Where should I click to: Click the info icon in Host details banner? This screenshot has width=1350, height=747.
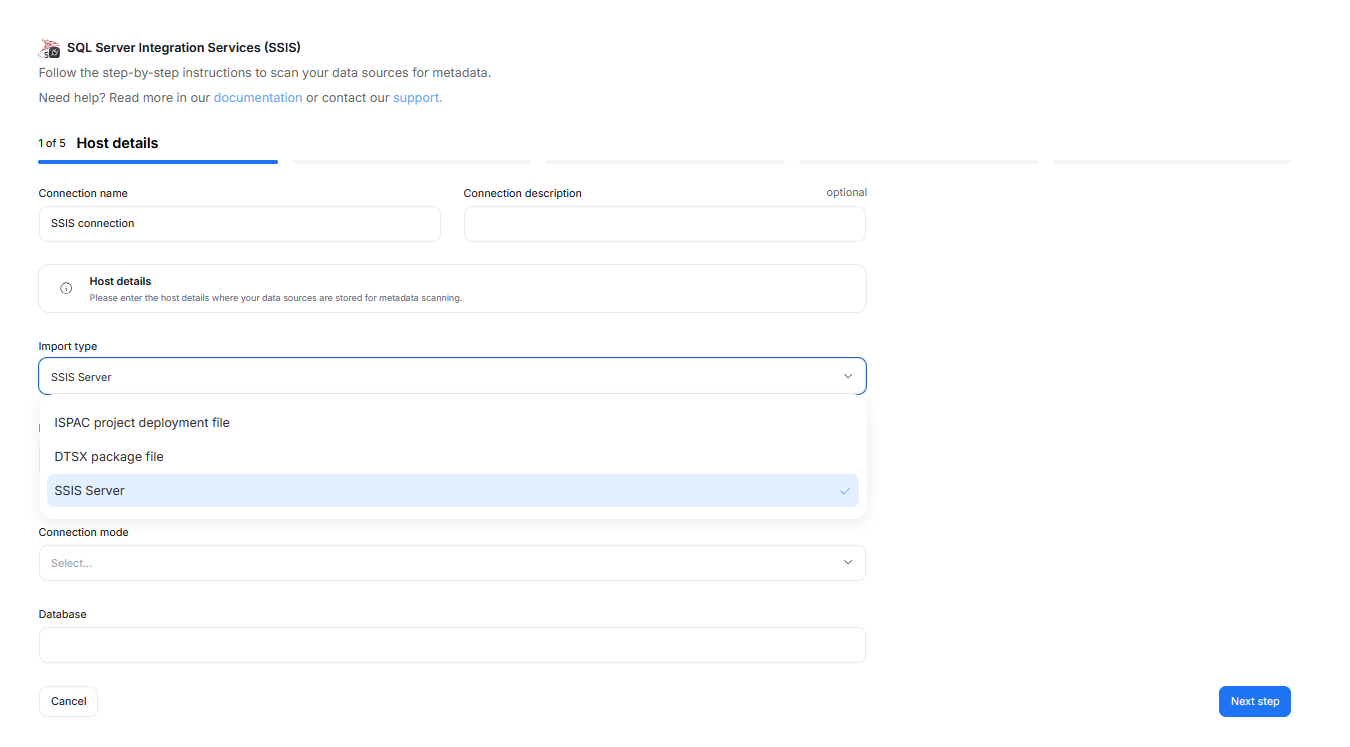[x=66, y=288]
